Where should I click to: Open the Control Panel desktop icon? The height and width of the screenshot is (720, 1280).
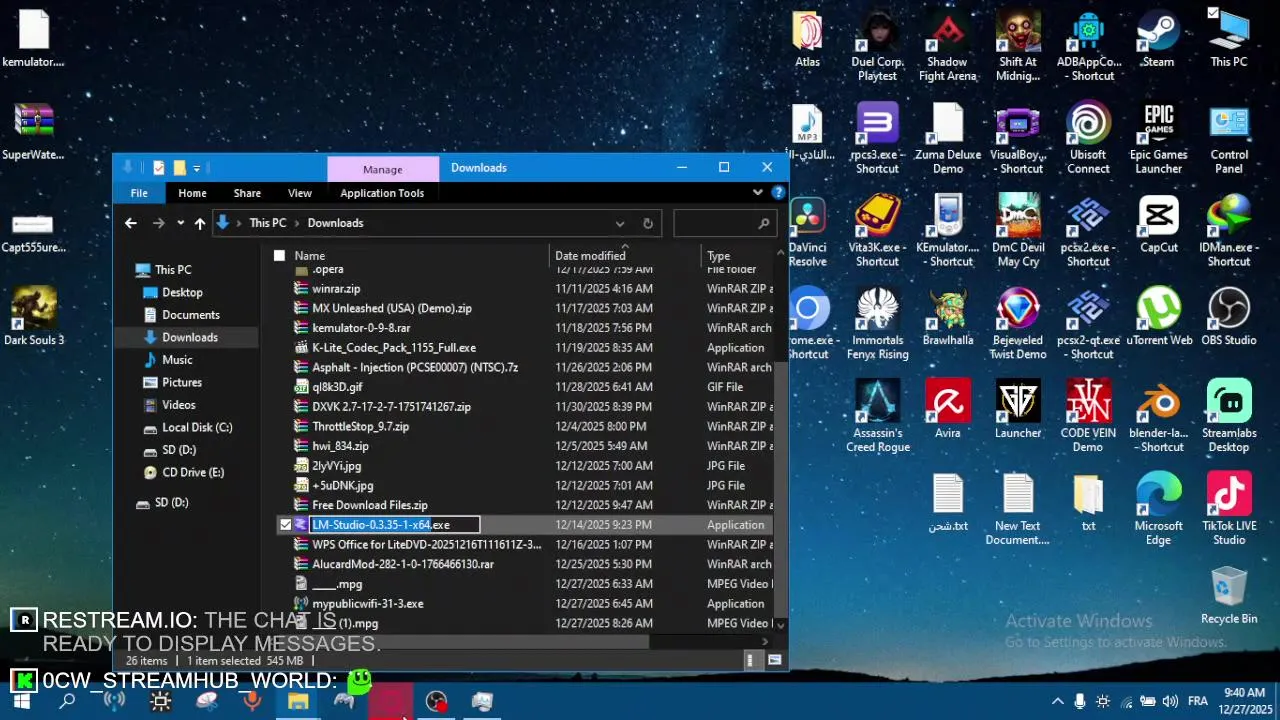(1228, 140)
